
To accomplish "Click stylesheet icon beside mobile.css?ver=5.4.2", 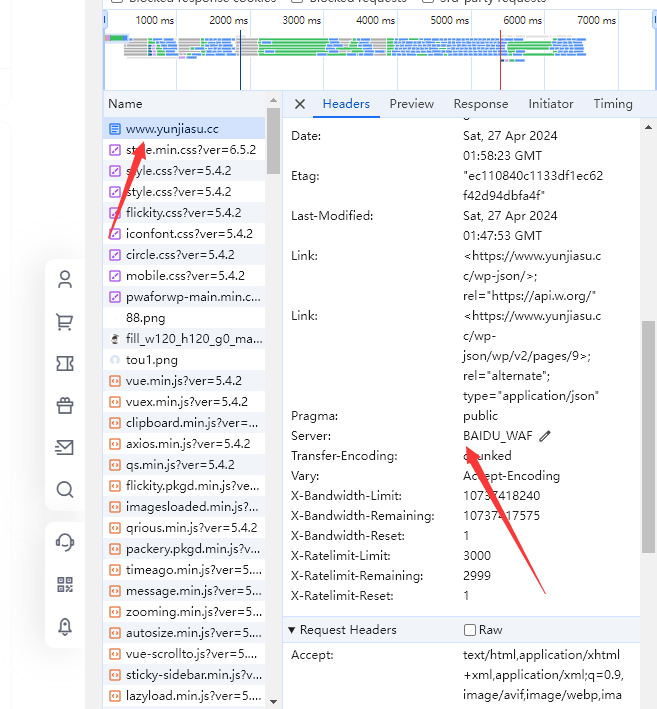I will 115,276.
